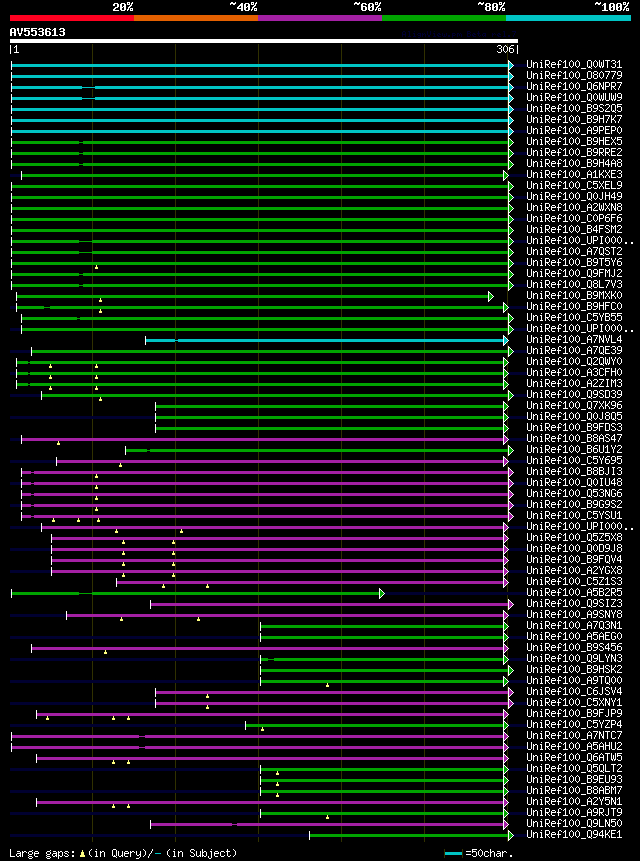Image resolution: width=640 pixels, height=861 pixels.
Task: Select the UniRef100_Q9SD39 label
Action: point(574,395)
